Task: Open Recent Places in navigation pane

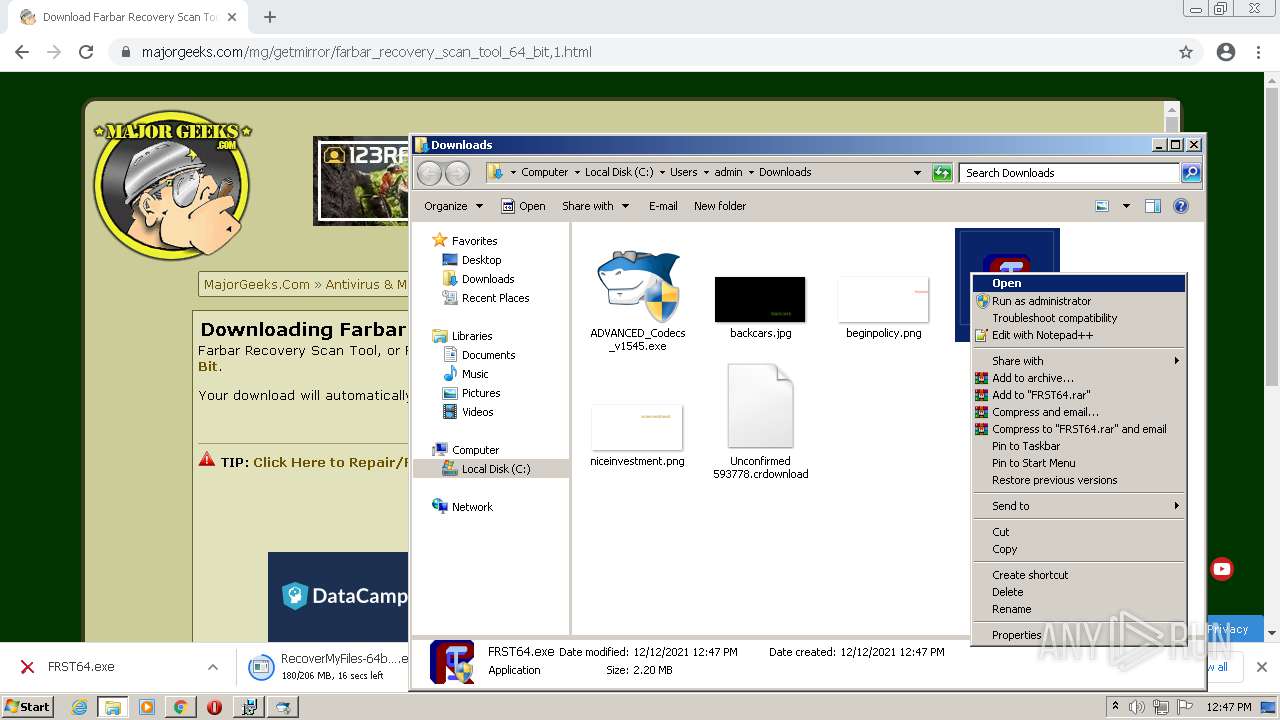Action: (x=495, y=298)
